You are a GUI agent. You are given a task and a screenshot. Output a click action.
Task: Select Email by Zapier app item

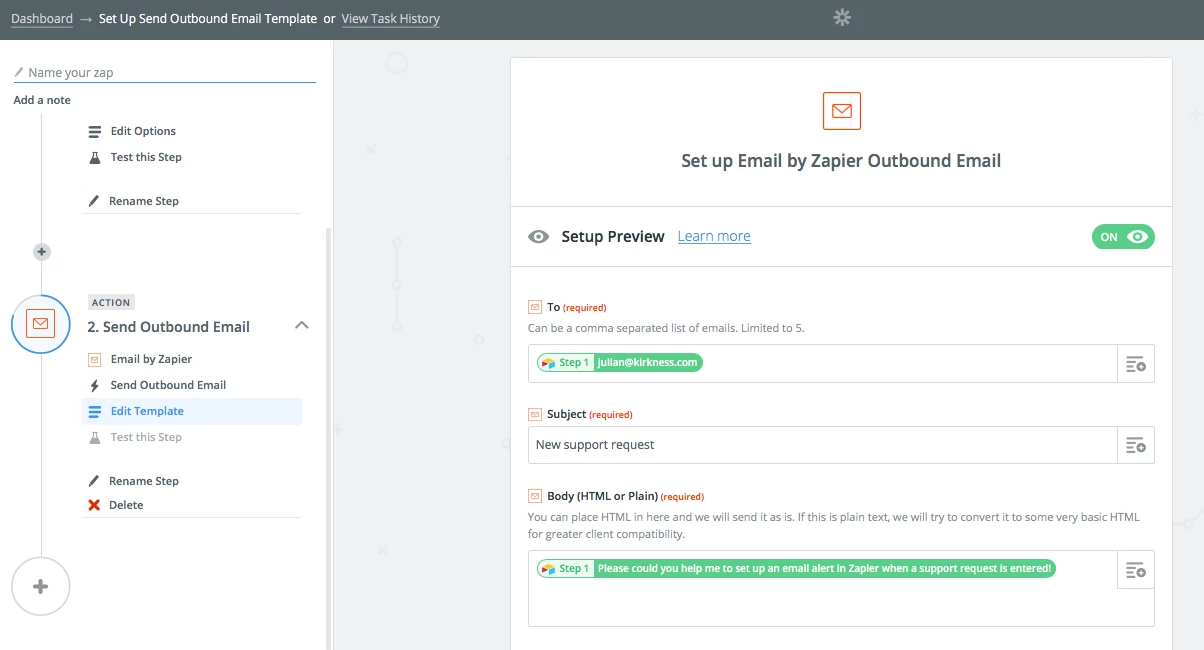click(x=151, y=359)
